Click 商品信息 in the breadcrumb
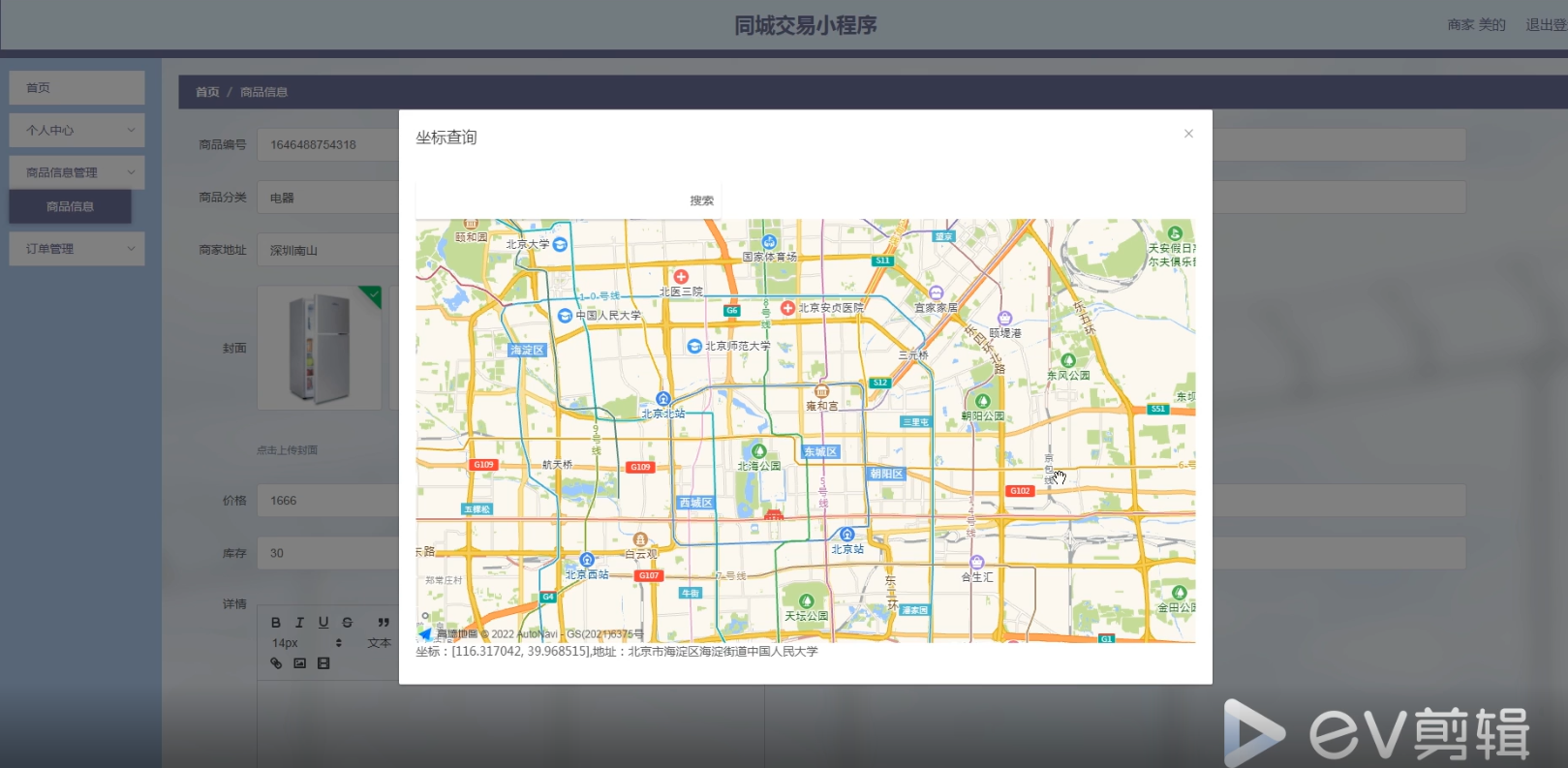Image resolution: width=1568 pixels, height=768 pixels. tap(263, 92)
